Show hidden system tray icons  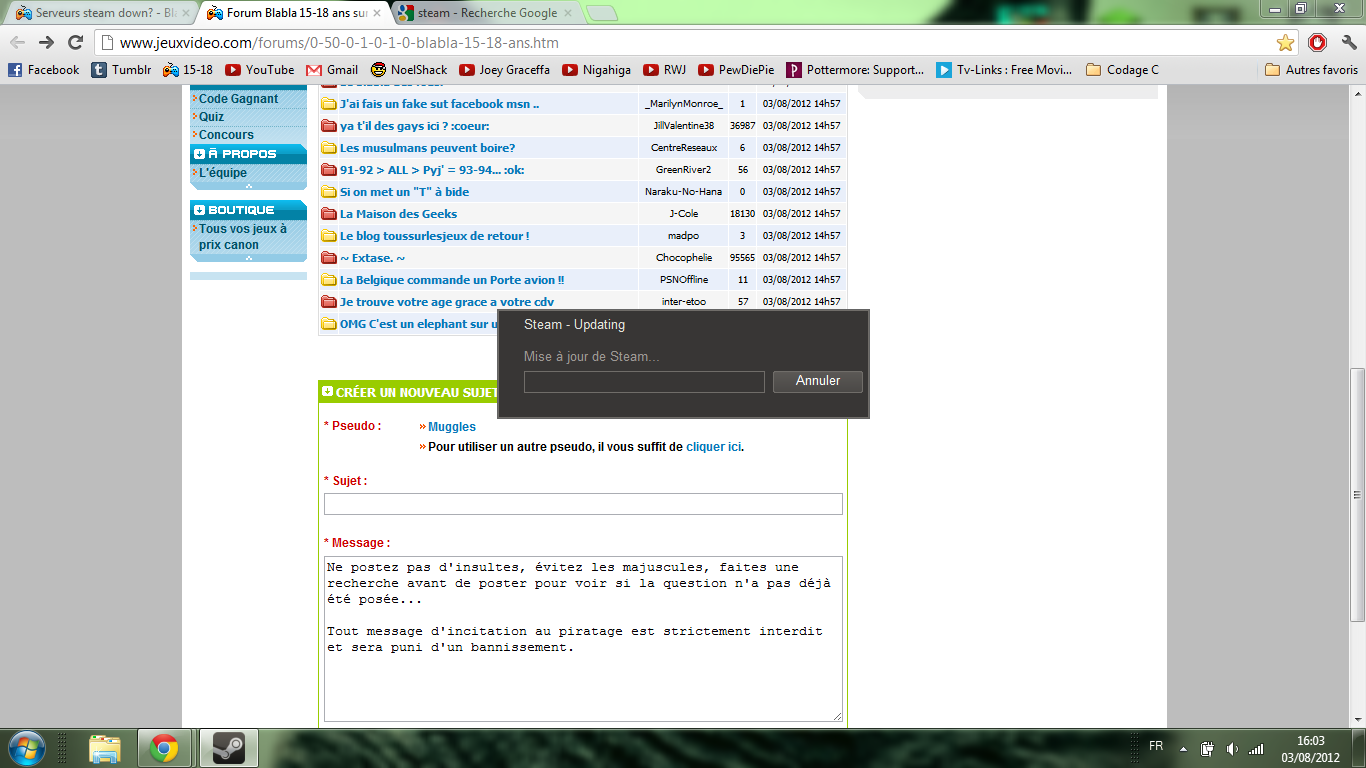point(1183,748)
